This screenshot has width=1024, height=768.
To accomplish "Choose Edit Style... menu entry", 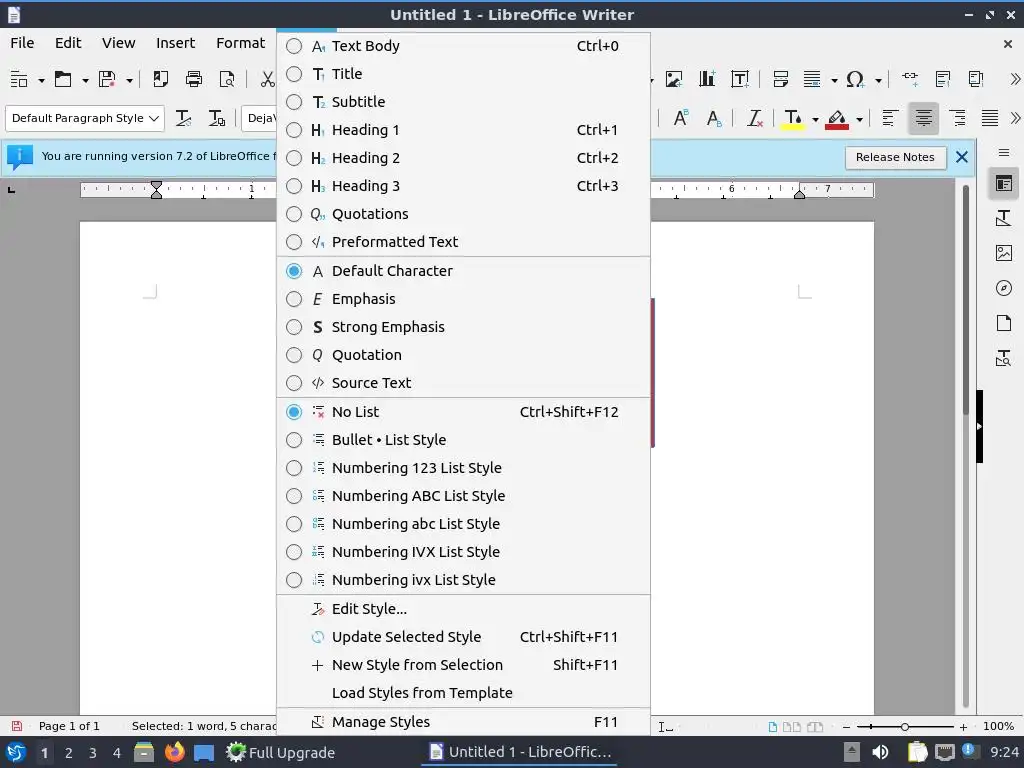I will [464, 609].
